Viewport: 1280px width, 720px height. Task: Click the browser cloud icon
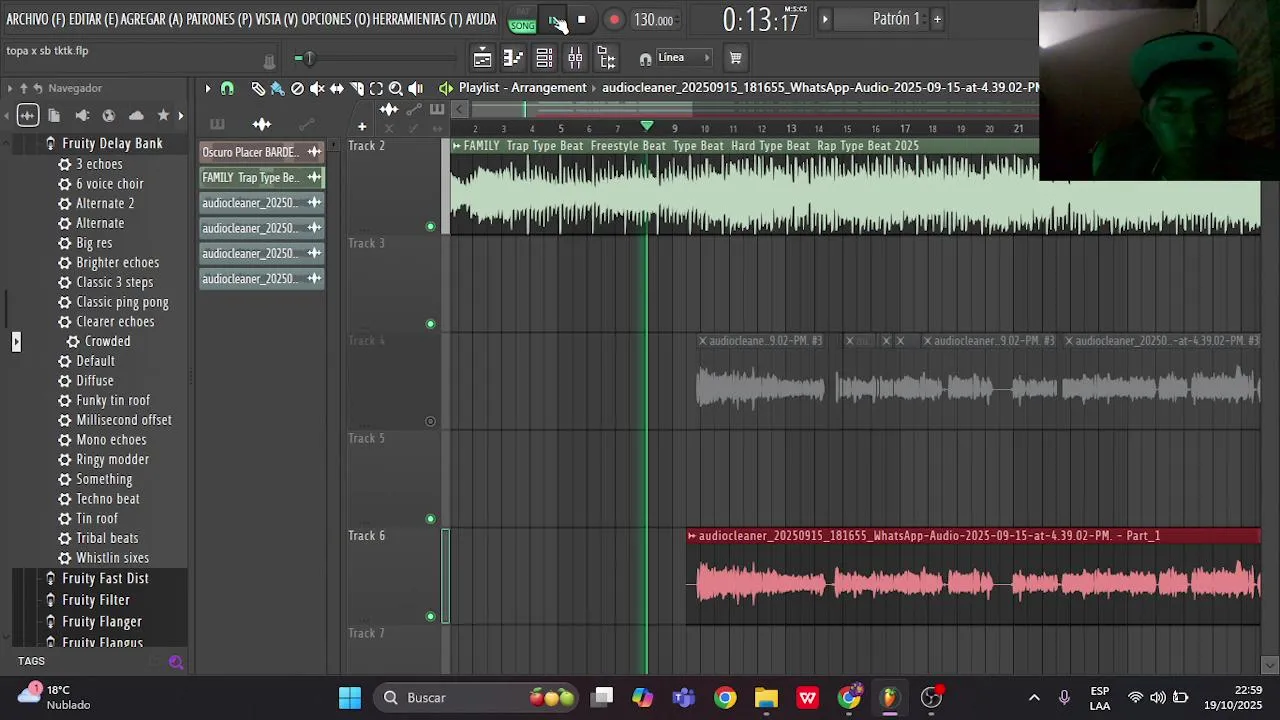[x=136, y=116]
